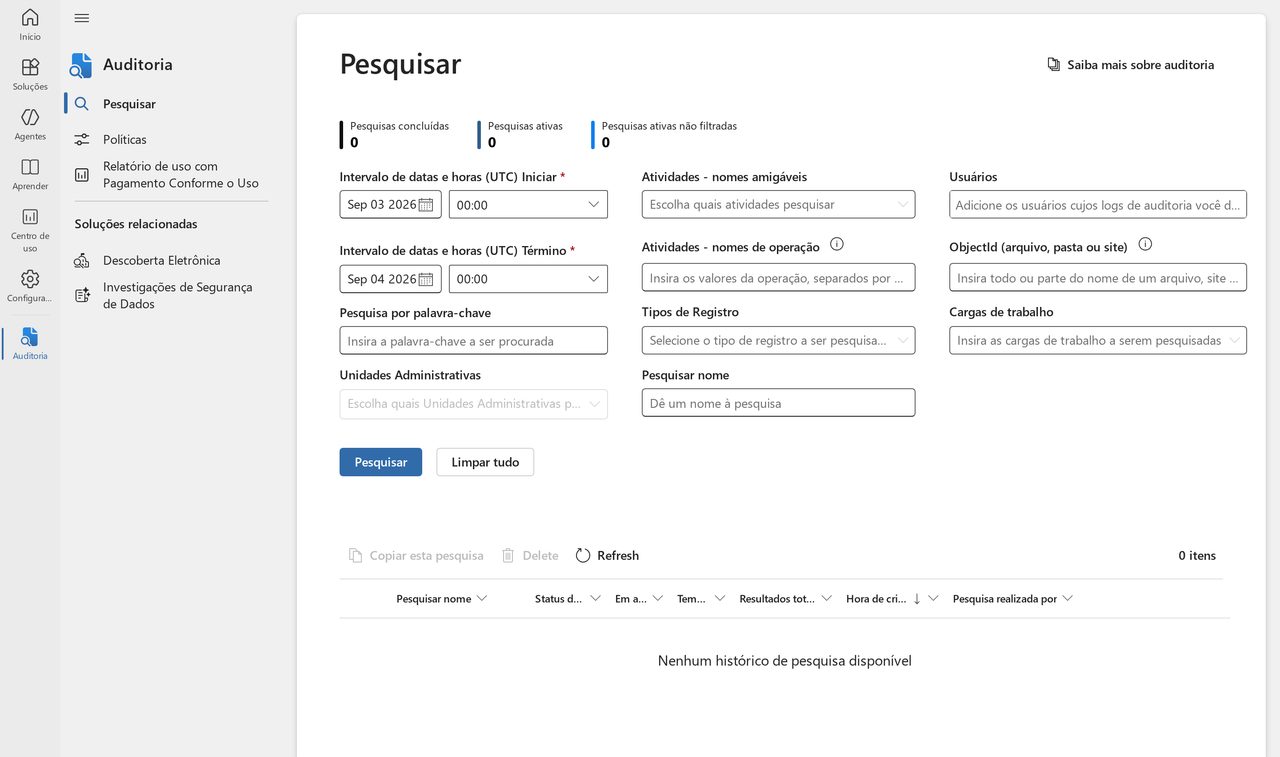The image size is (1280, 757).
Task: Open the Soluções icon in the rail
Action: (x=30, y=67)
